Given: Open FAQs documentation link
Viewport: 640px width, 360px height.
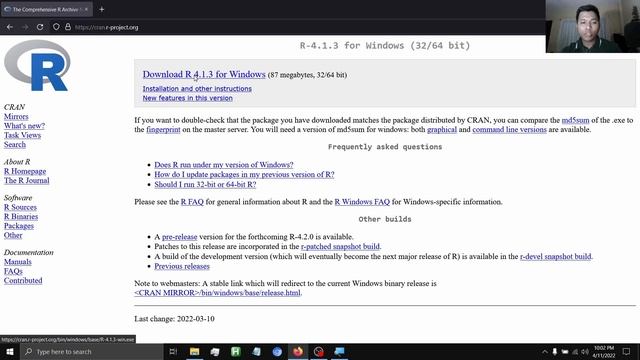Looking at the screenshot, I should click(x=13, y=271).
